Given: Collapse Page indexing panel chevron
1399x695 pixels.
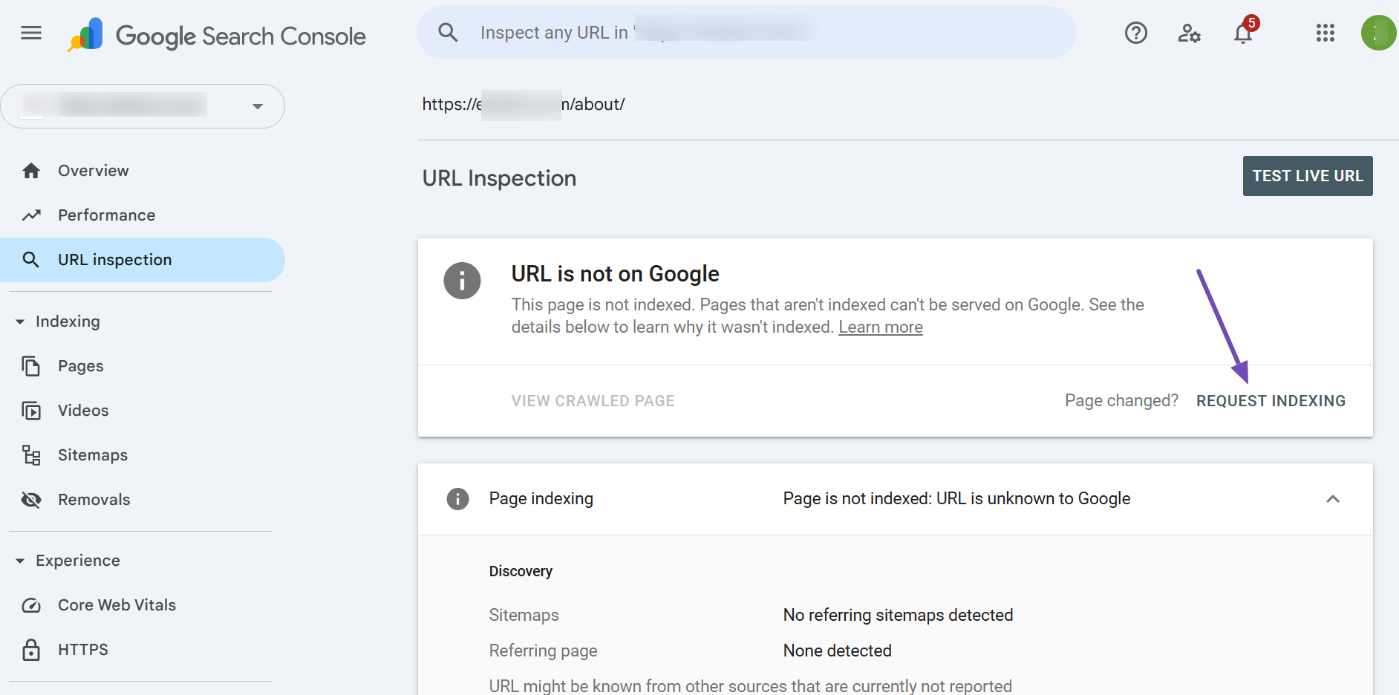Looking at the screenshot, I should 1333,499.
